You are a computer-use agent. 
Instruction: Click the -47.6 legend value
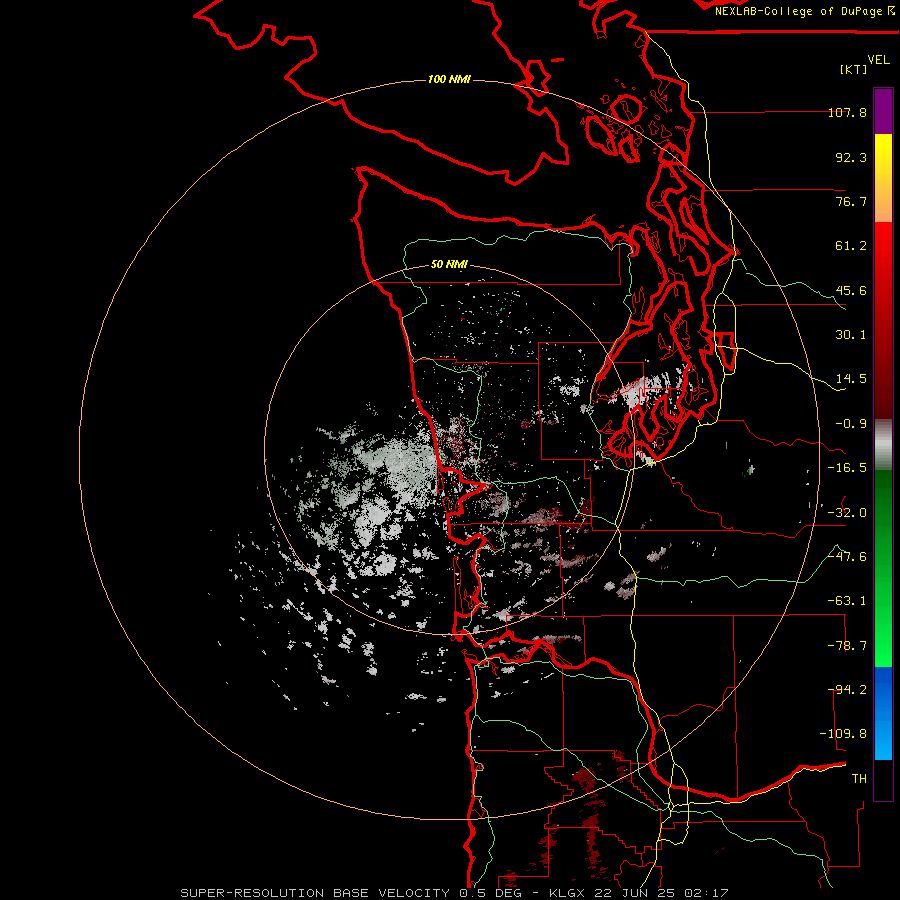click(x=847, y=557)
